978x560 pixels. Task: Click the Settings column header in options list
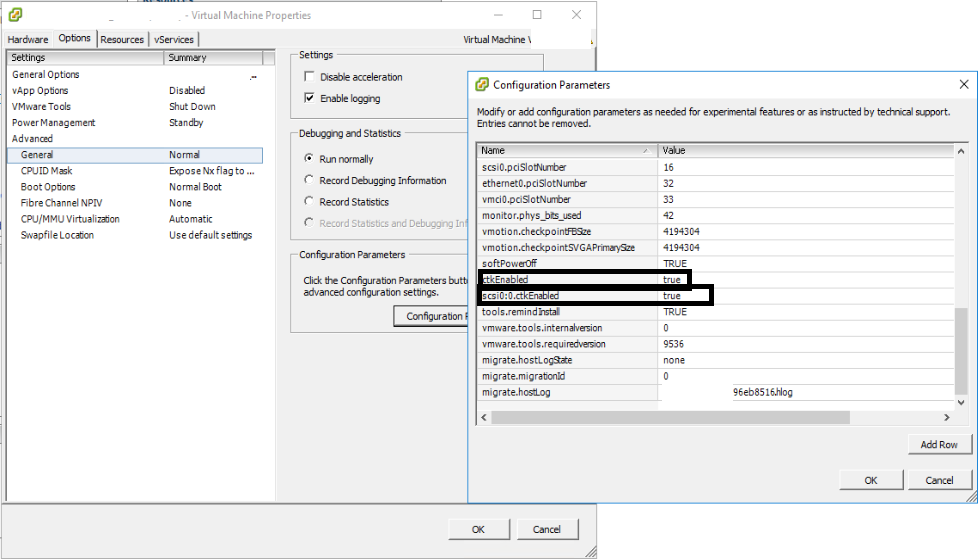click(x=85, y=57)
